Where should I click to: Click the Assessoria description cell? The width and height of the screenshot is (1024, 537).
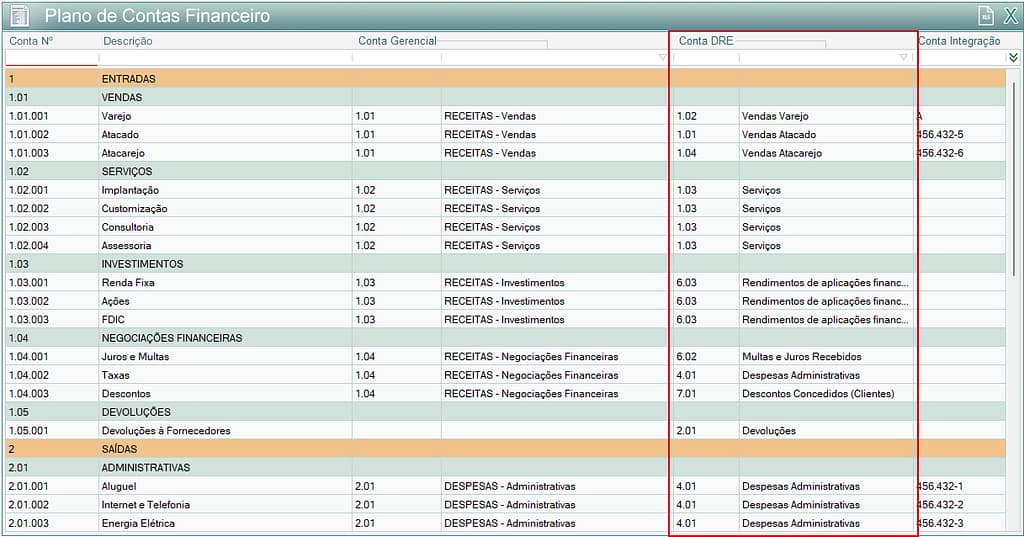click(225, 246)
